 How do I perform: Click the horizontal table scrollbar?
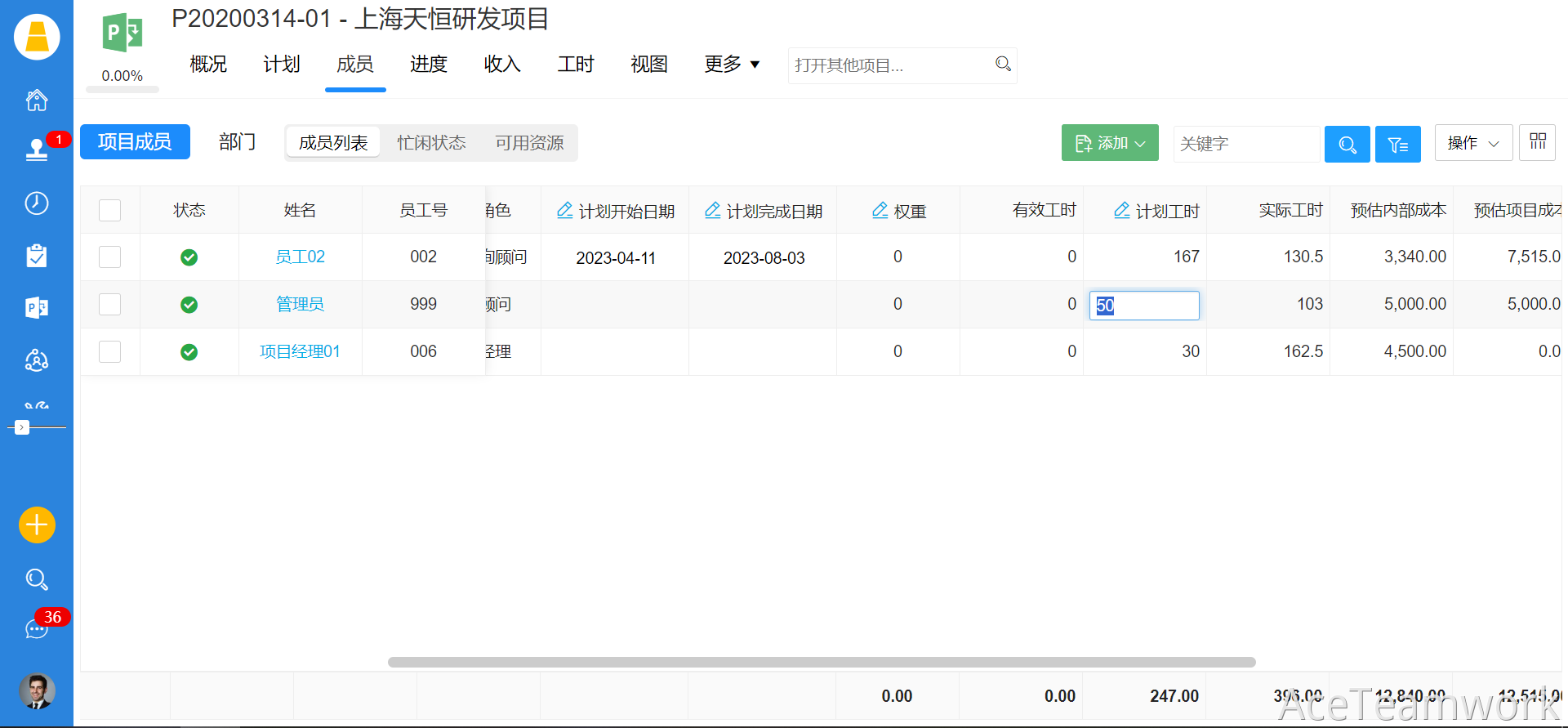point(821,662)
